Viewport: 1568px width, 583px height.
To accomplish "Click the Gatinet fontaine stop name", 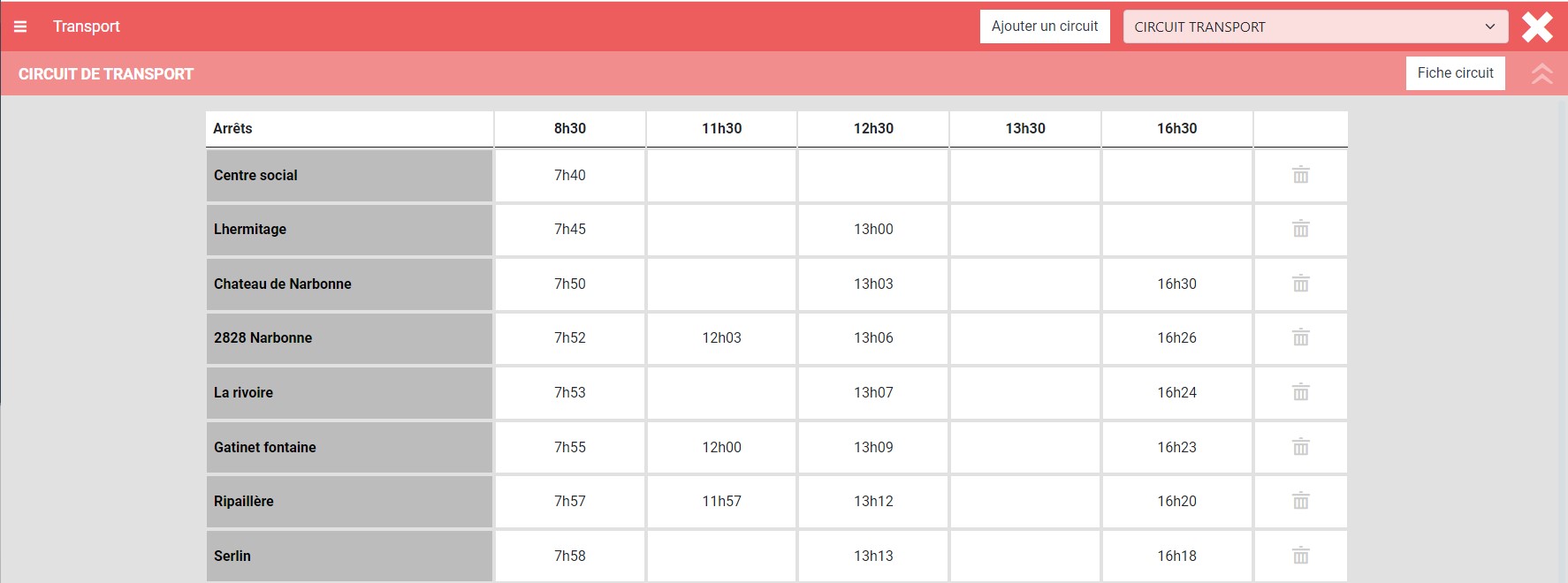I will (265, 447).
